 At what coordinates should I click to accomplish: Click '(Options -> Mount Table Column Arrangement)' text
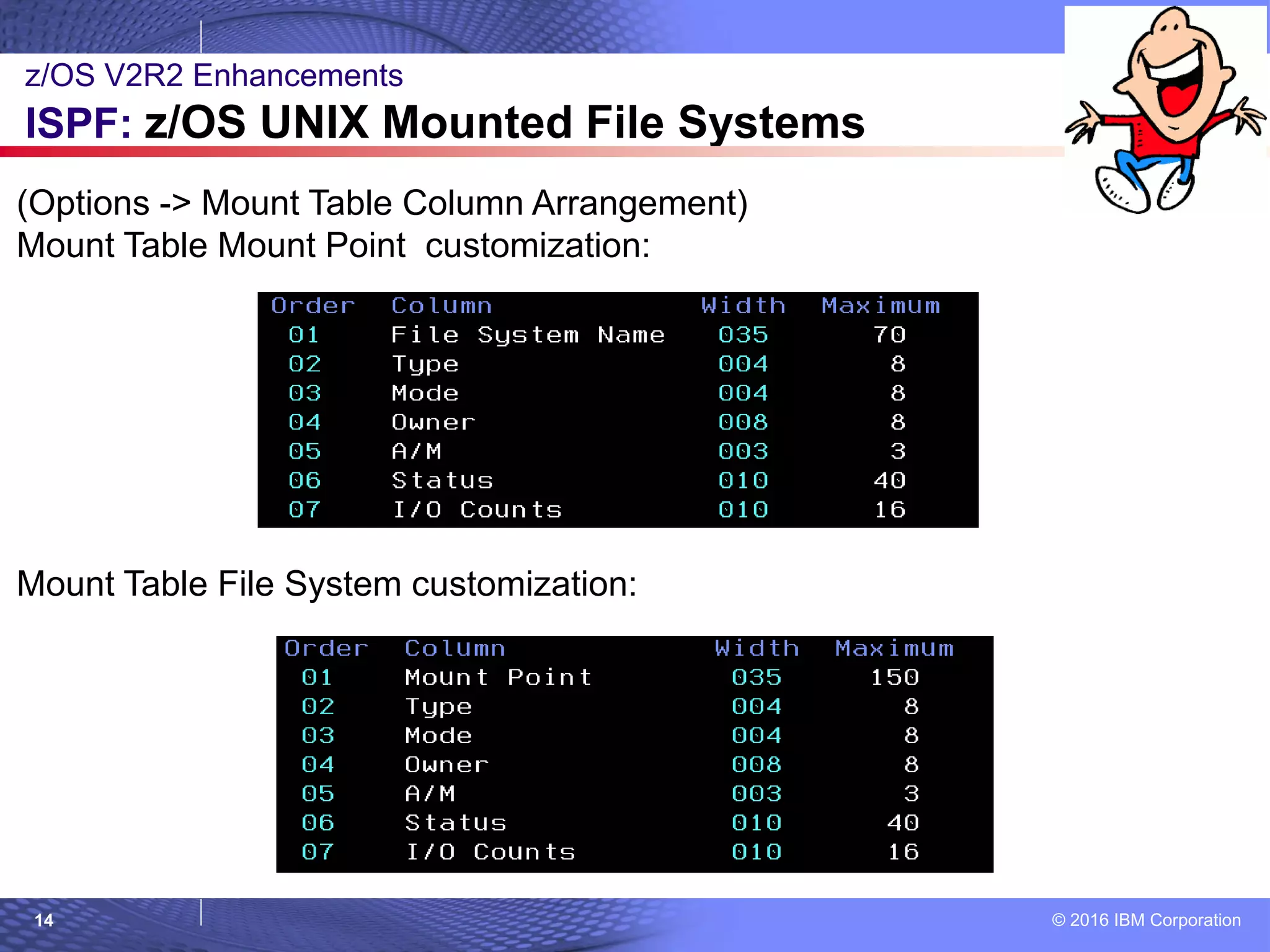pyautogui.click(x=383, y=203)
